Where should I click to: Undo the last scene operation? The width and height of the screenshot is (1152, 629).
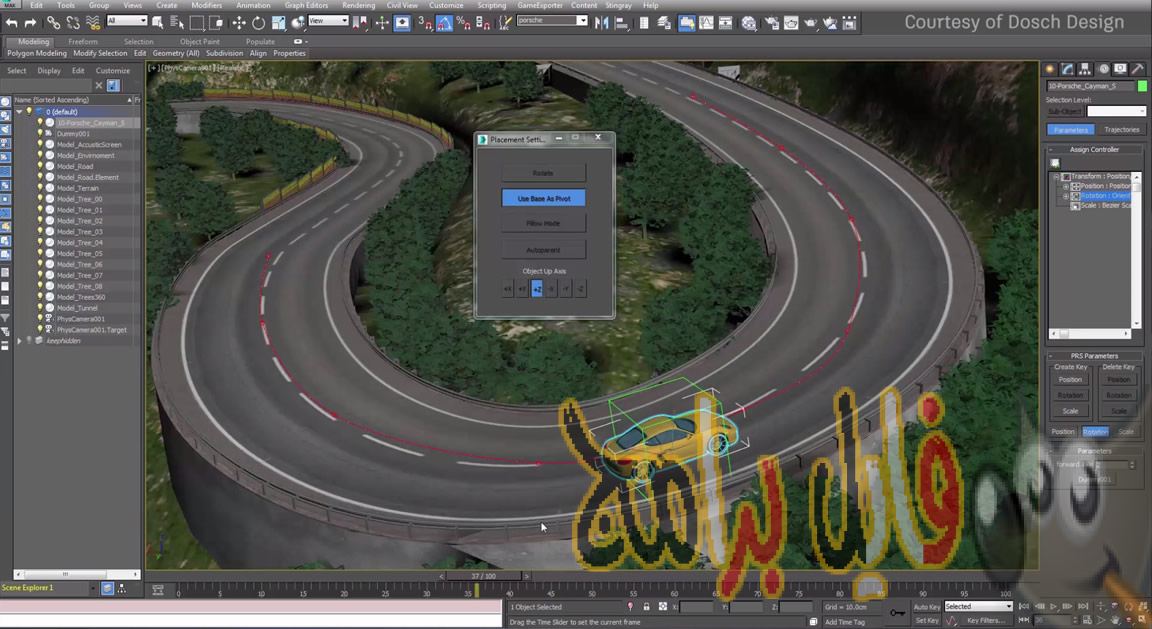pos(12,23)
